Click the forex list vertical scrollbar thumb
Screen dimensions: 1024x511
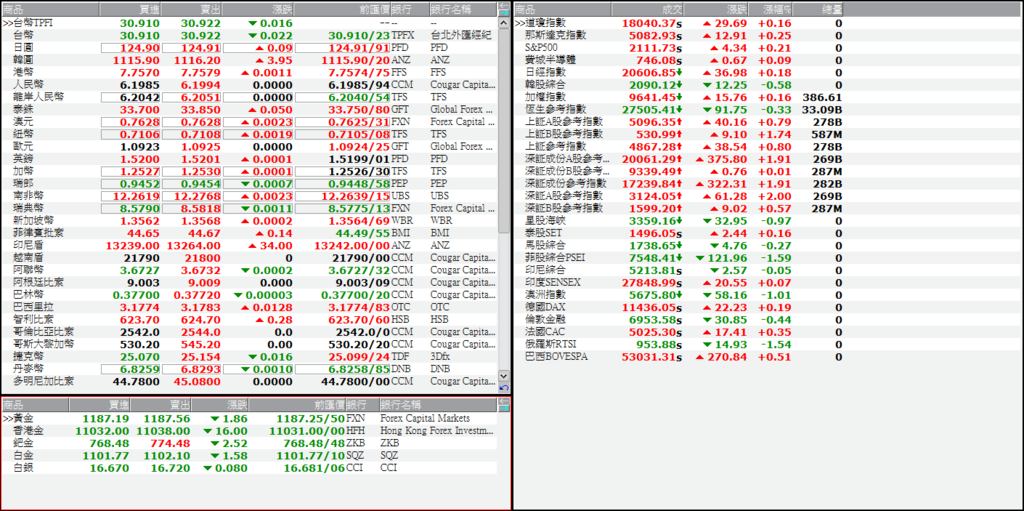[504, 131]
